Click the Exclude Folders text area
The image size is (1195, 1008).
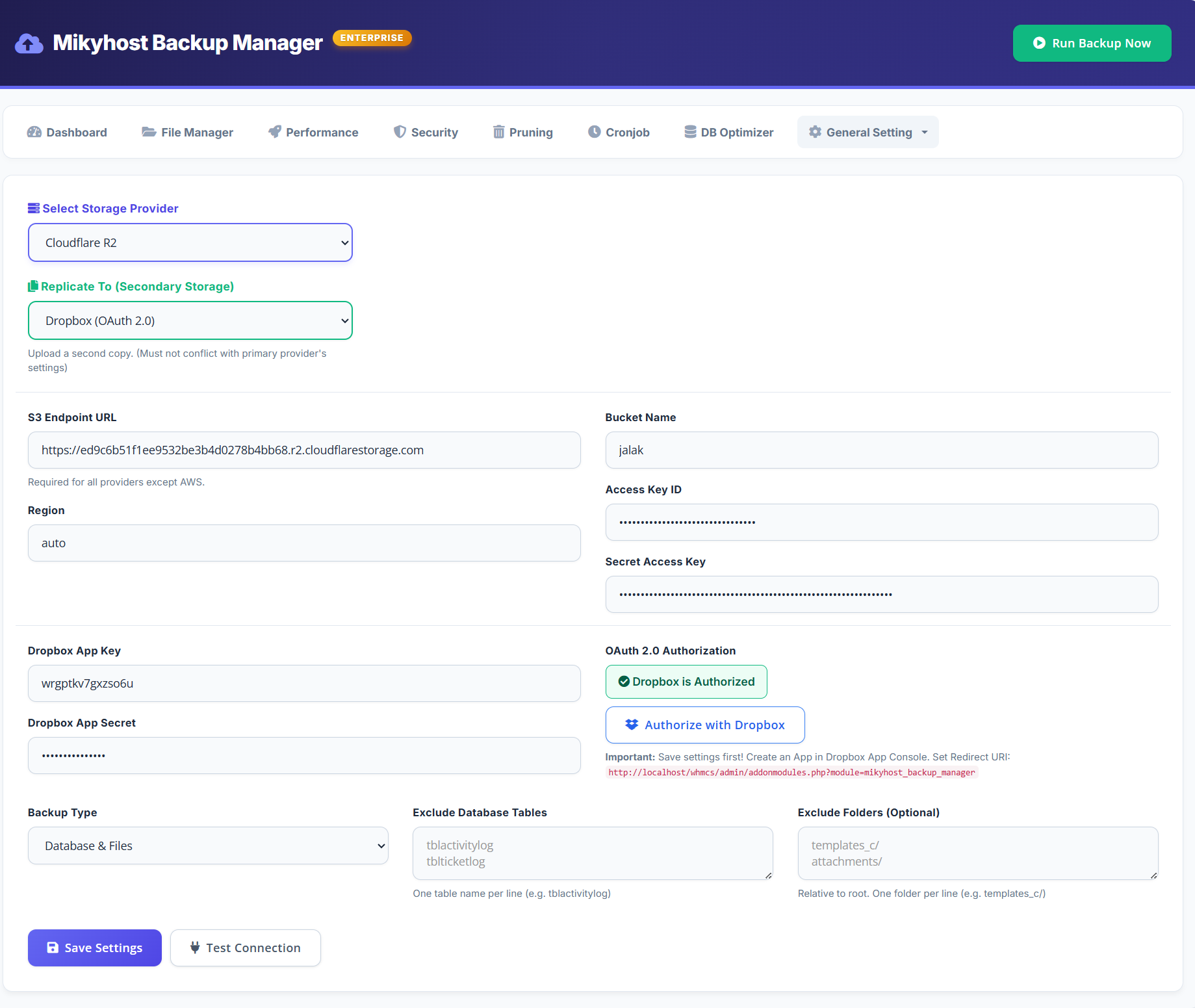pos(978,853)
